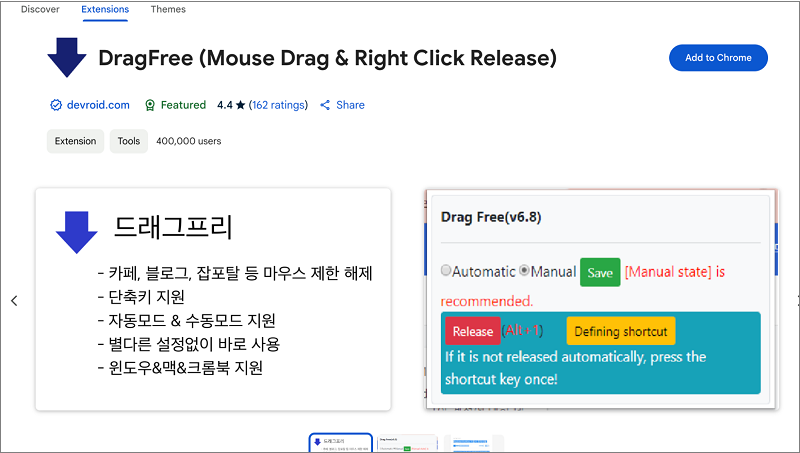Image resolution: width=800 pixels, height=453 pixels.
Task: Go to the previous screenshot with left arrow
Action: [14, 300]
